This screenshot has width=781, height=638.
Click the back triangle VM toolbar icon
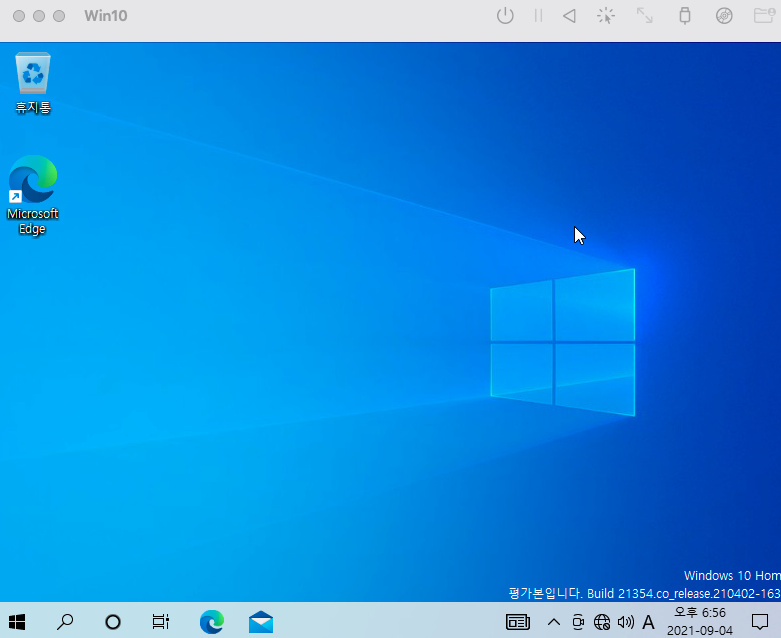(x=569, y=16)
